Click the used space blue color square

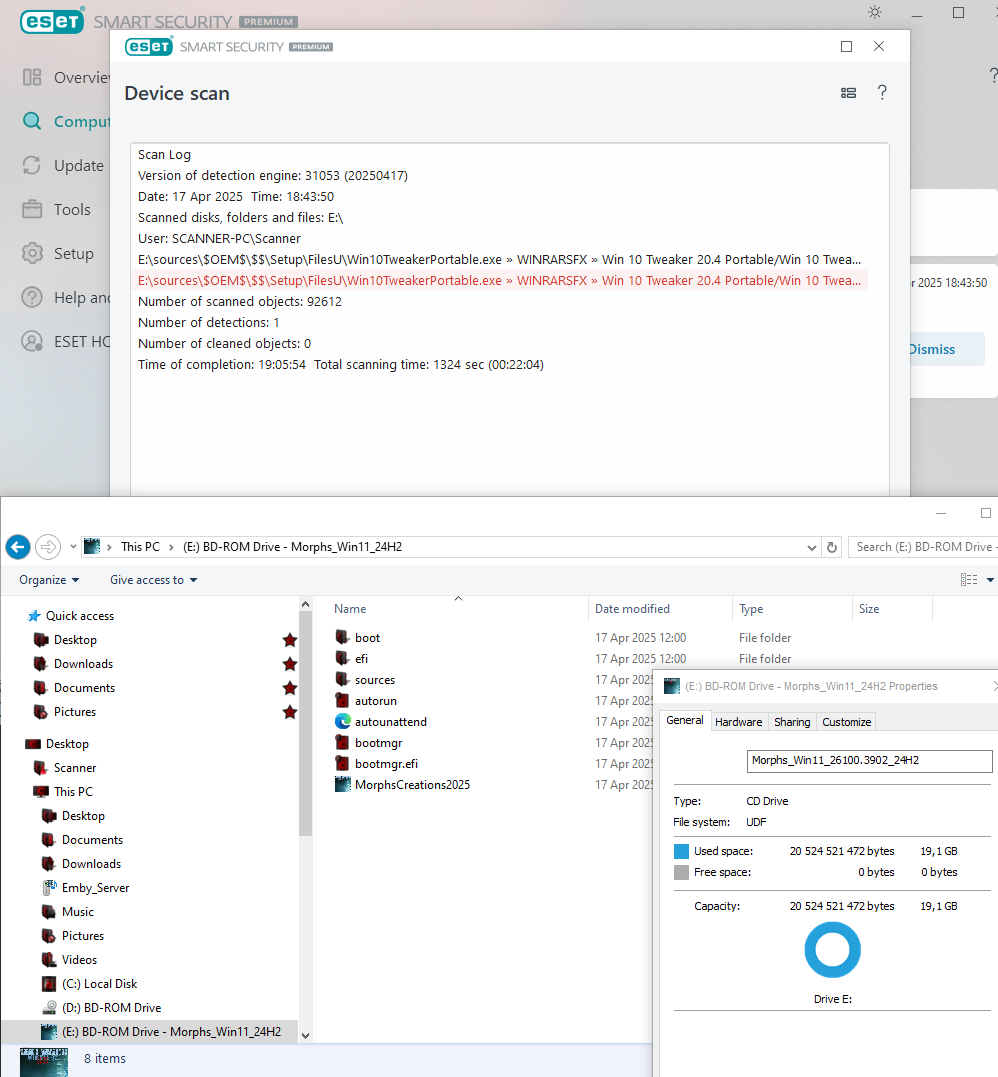click(x=681, y=852)
